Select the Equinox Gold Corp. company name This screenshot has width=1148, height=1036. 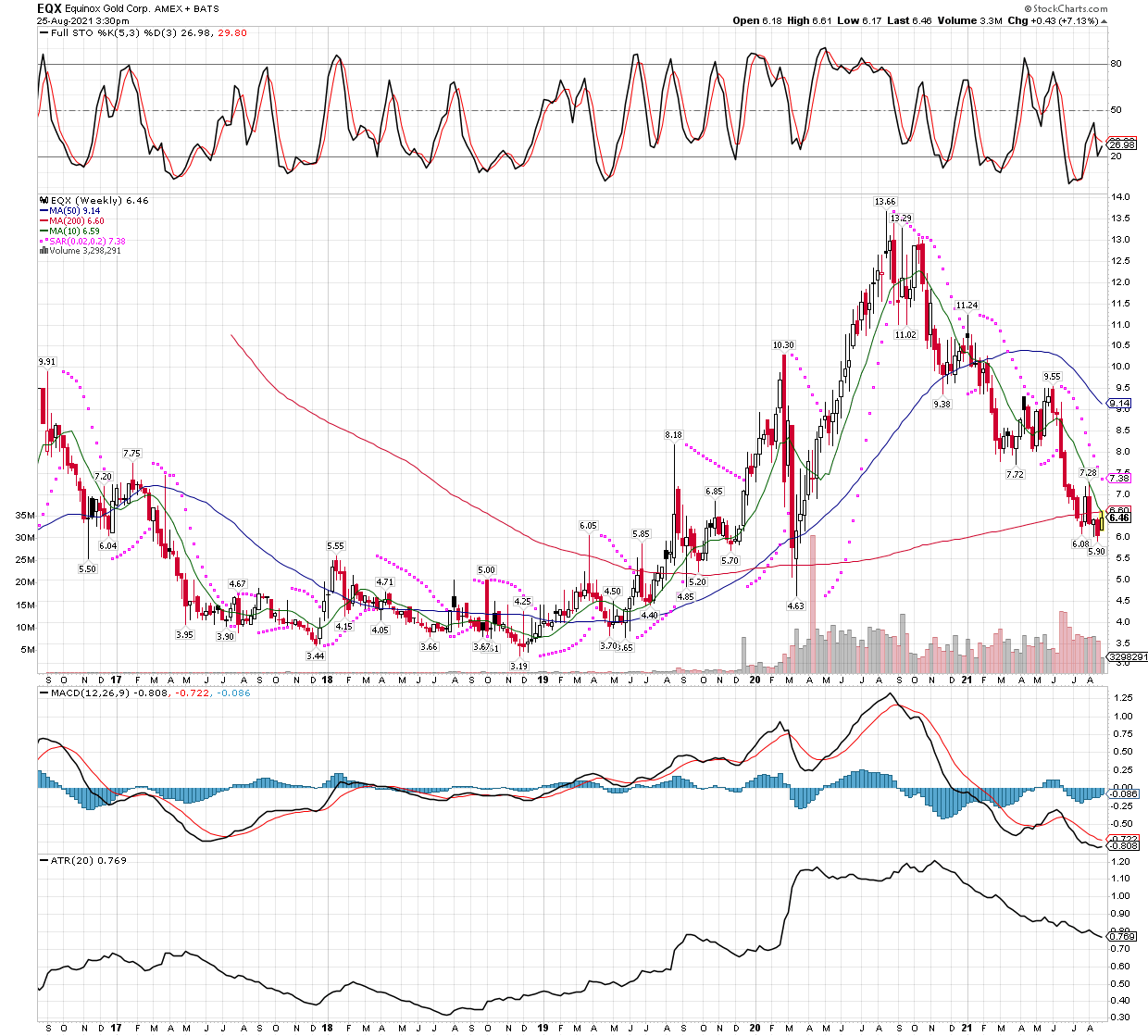pyautogui.click(x=106, y=8)
